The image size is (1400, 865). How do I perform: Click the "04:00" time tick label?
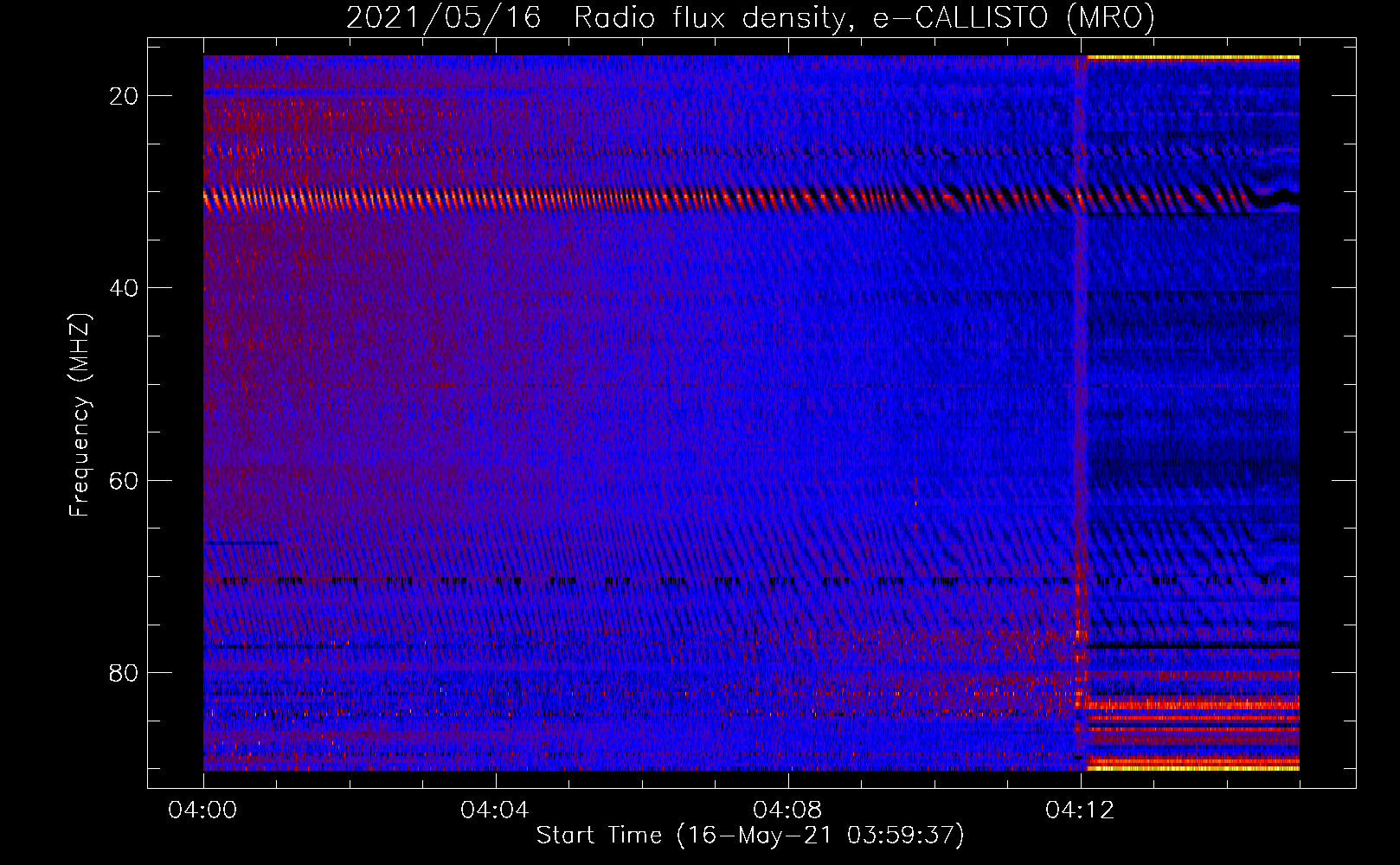[202, 811]
